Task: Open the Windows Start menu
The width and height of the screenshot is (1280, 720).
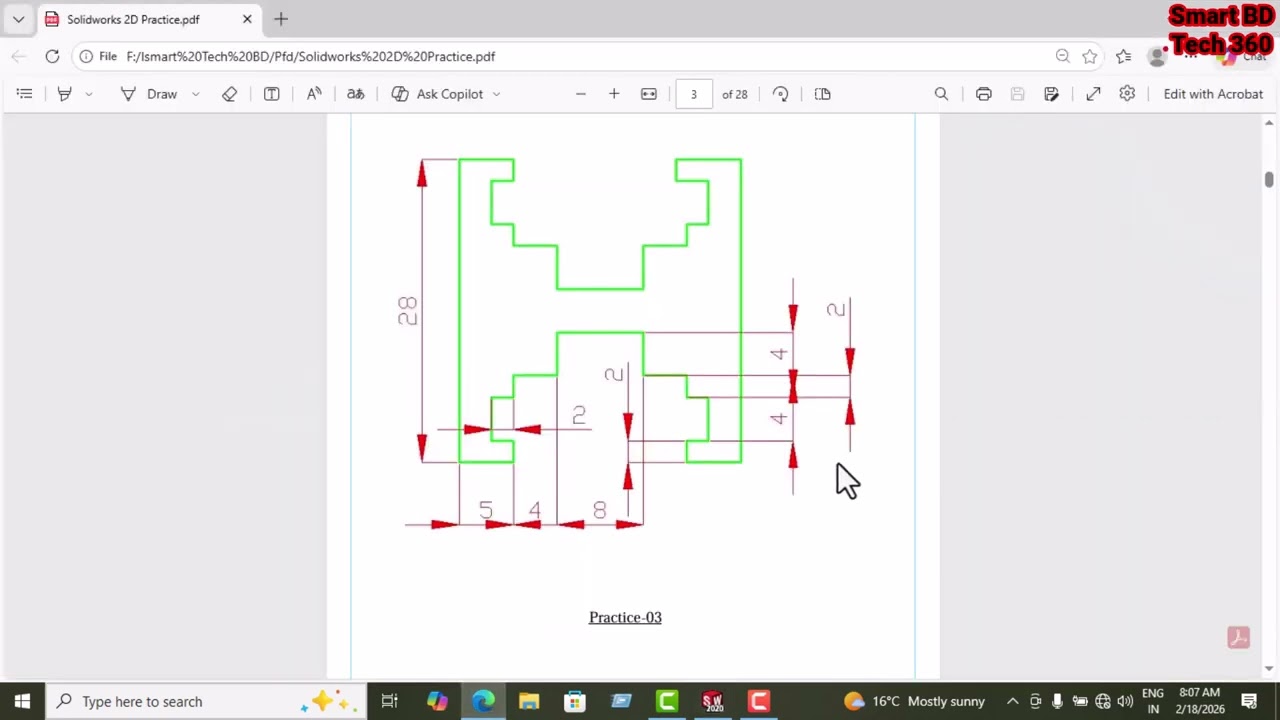Action: pos(22,701)
